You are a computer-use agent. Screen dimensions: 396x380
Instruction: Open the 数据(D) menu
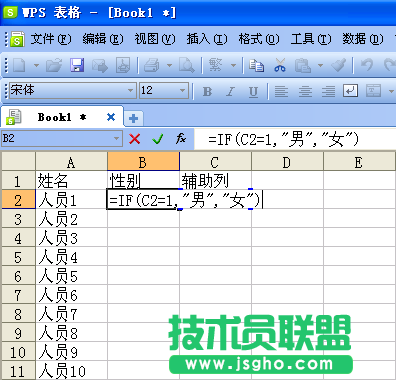[363, 39]
